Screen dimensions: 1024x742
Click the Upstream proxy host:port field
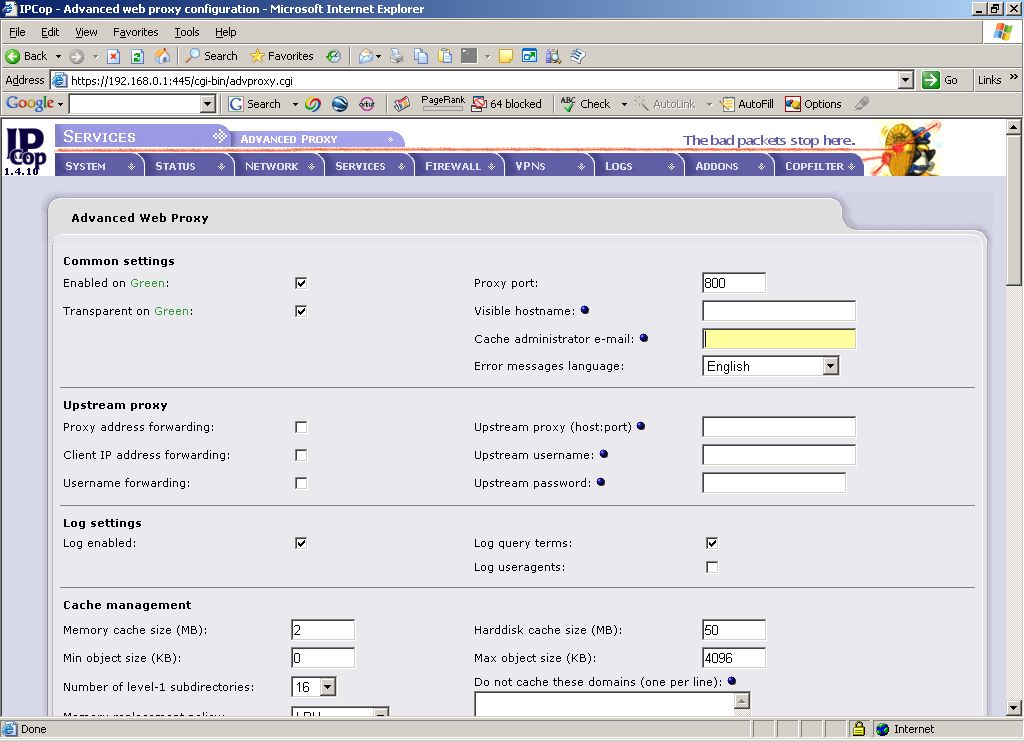point(779,427)
